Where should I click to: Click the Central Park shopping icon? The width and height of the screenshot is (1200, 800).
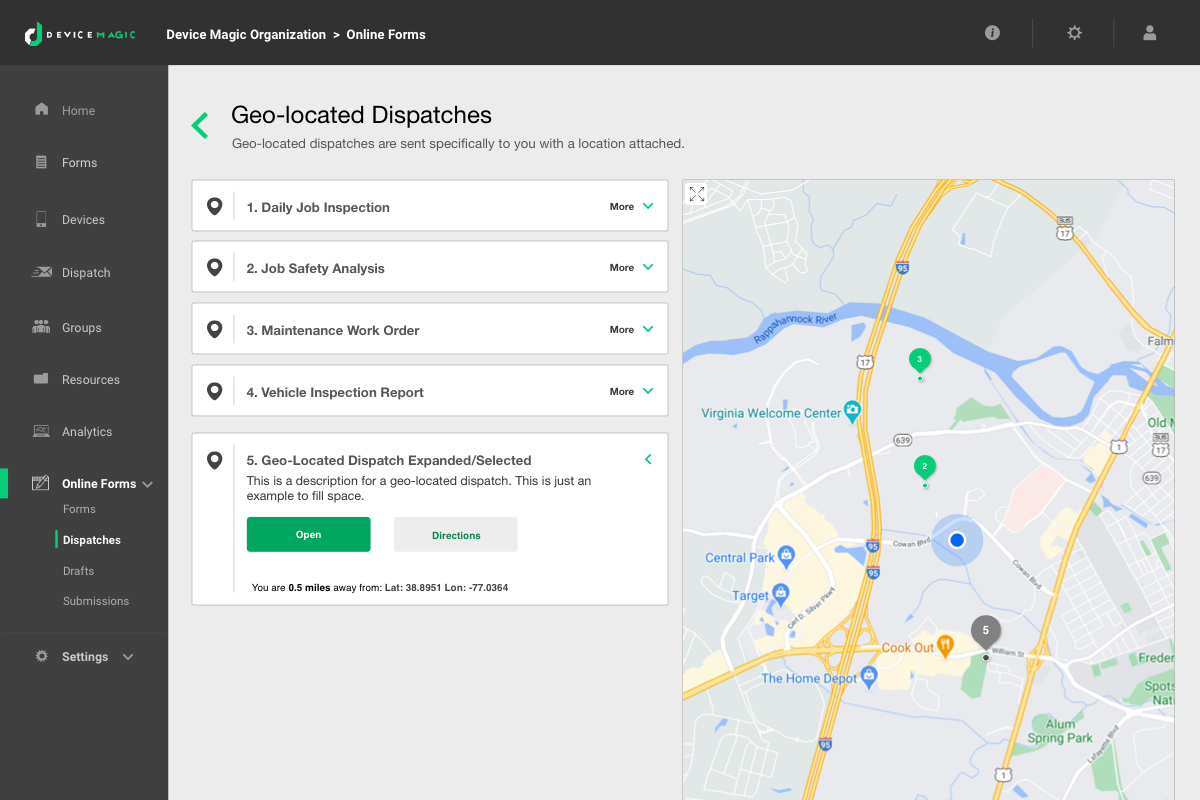(x=786, y=554)
